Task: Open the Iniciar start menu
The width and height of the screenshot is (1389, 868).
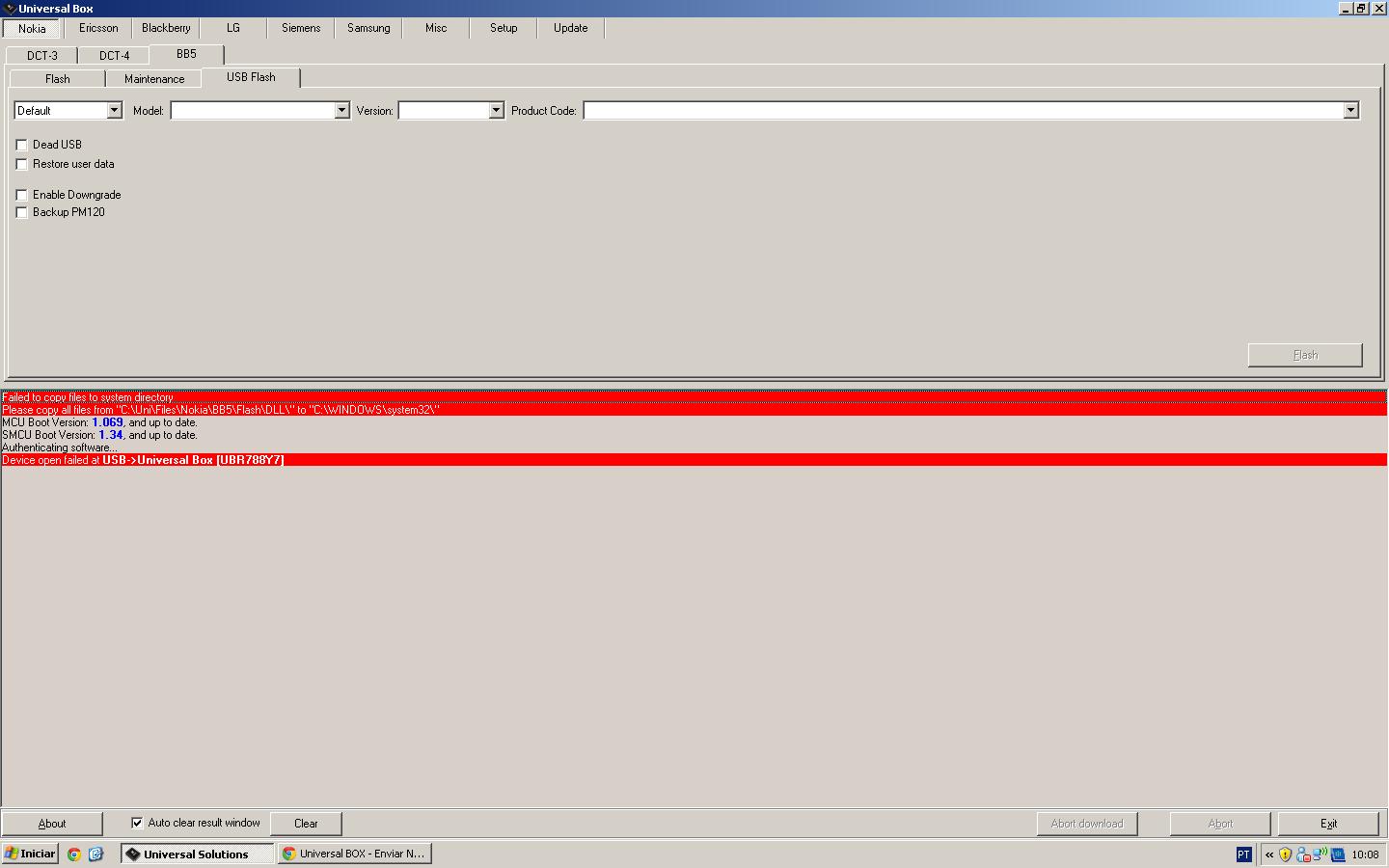Action: (30, 854)
